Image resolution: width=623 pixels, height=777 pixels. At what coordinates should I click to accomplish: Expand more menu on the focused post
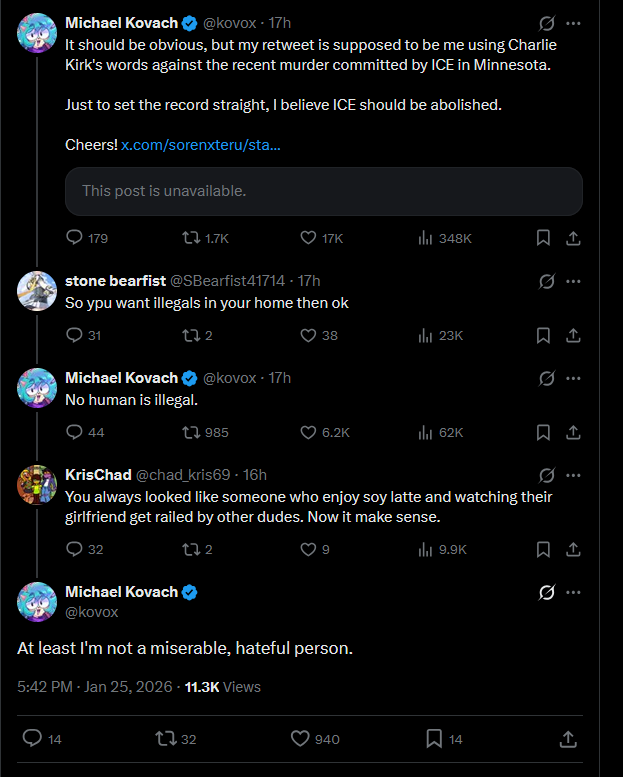(573, 592)
